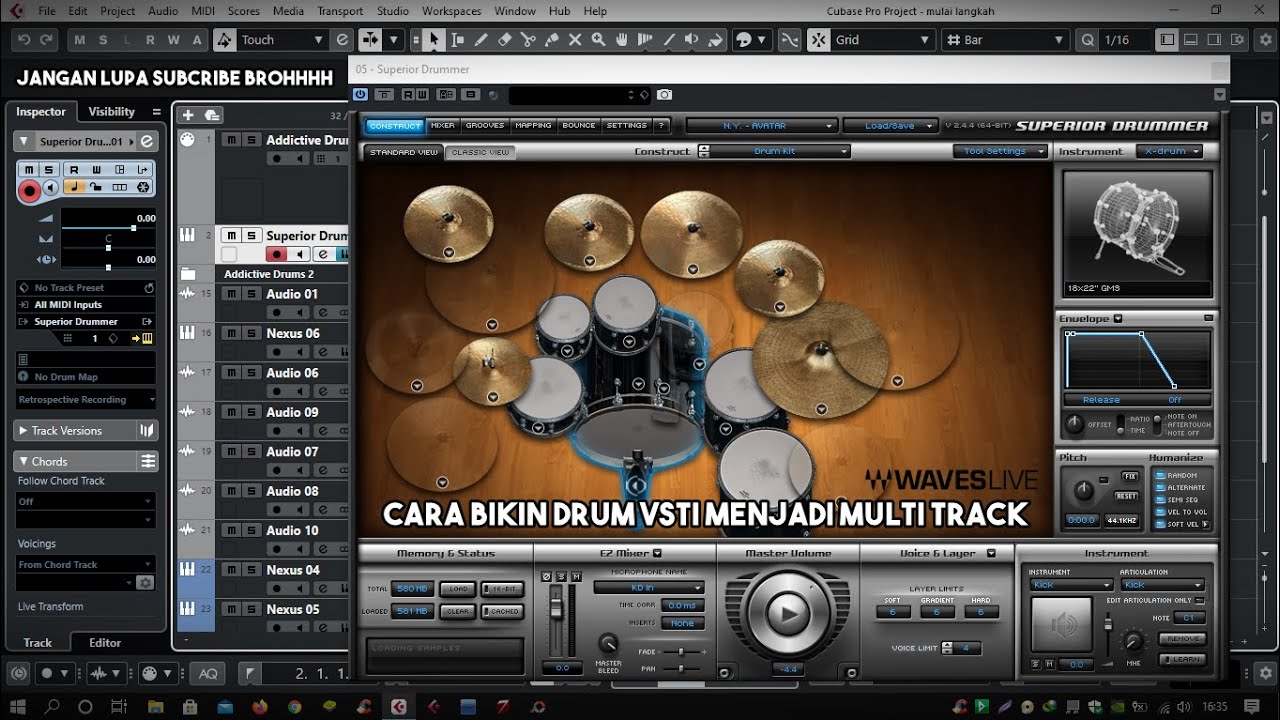Pick the Draw pencil tool
The width and height of the screenshot is (1280, 720).
point(481,40)
